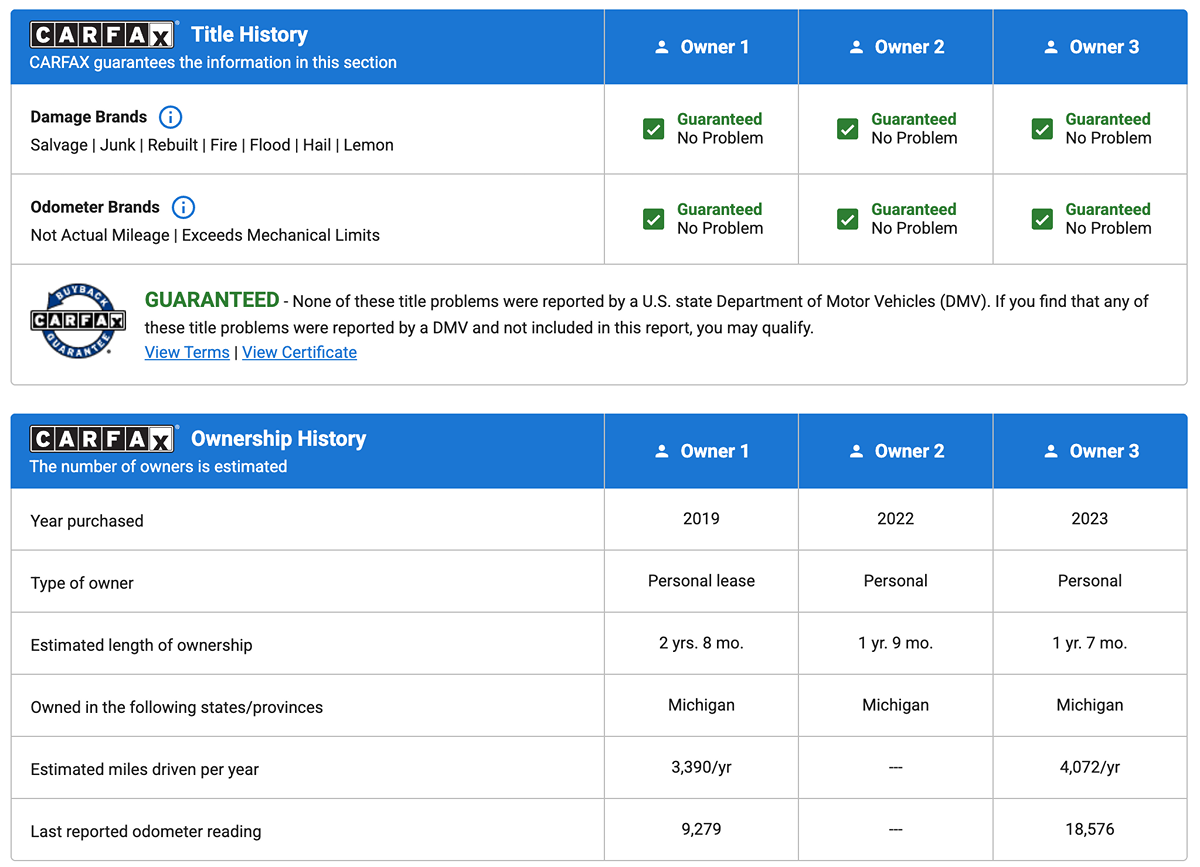
Task: Select Owner 2 column header in Title History
Action: pyautogui.click(x=896, y=47)
